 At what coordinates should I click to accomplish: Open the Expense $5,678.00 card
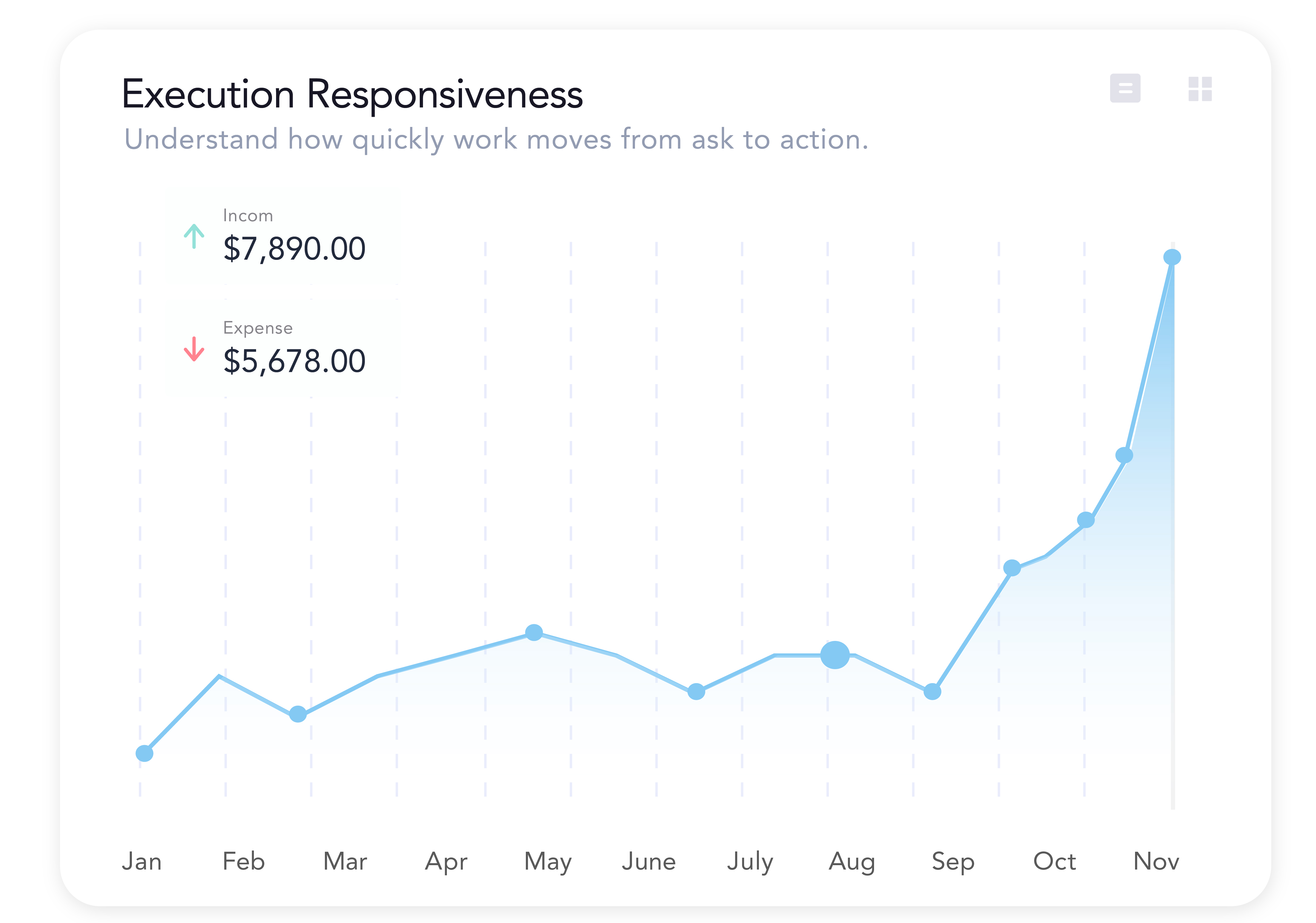pyautogui.click(x=282, y=349)
